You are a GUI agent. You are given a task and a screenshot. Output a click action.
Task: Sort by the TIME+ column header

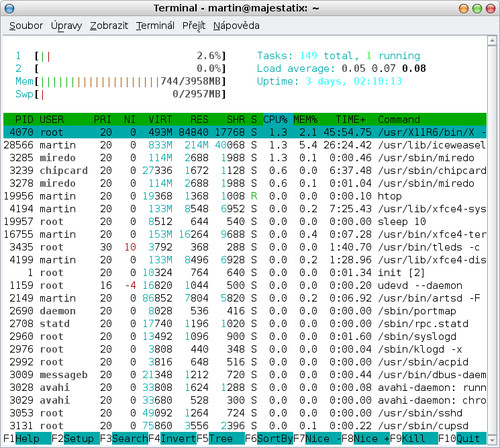tap(350, 119)
